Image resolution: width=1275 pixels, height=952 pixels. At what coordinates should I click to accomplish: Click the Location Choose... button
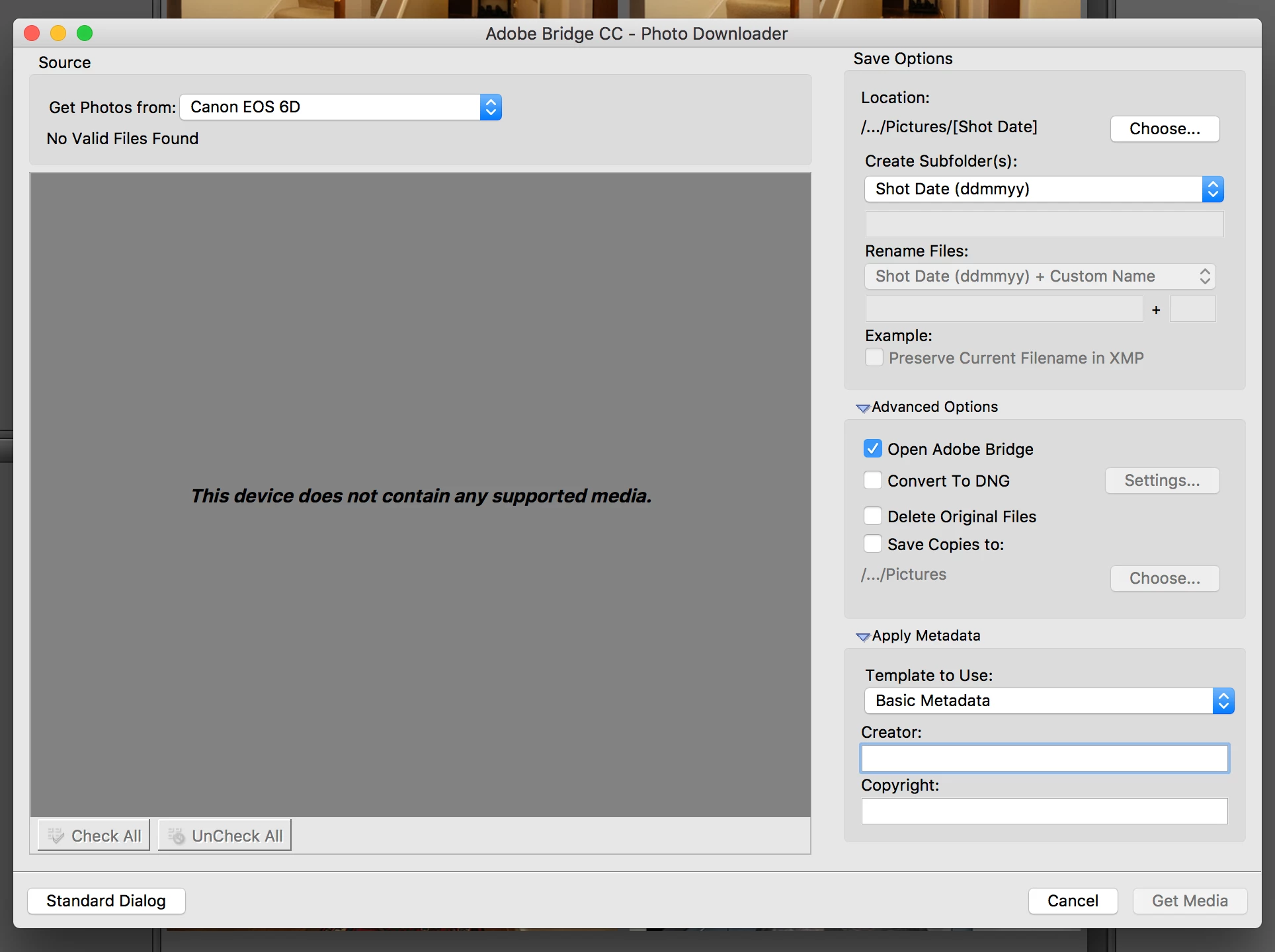point(1165,129)
